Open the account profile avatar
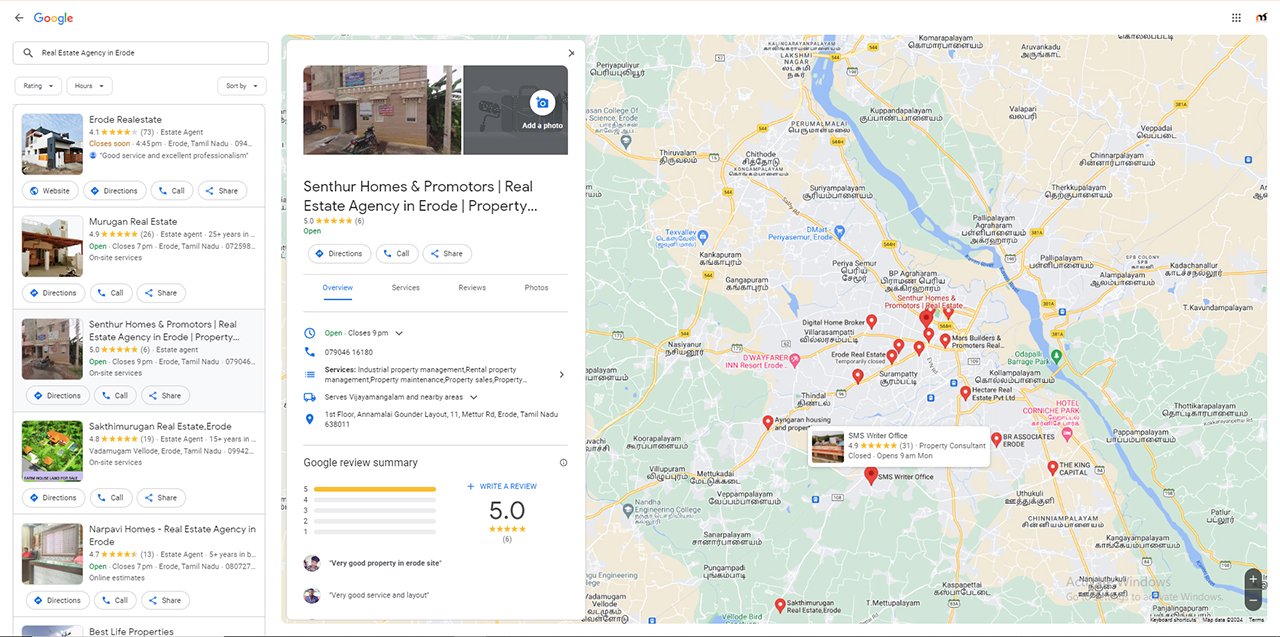Viewport: 1280px width, 637px height. [x=1262, y=18]
